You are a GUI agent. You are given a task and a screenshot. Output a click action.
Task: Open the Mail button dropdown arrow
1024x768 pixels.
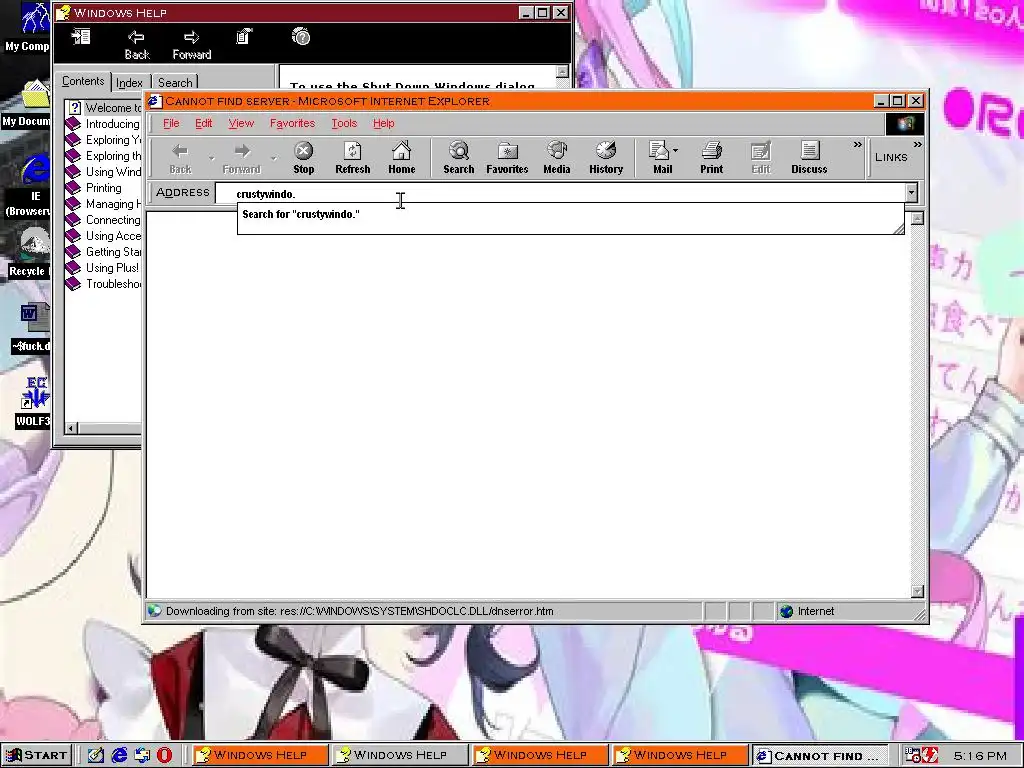tap(676, 151)
